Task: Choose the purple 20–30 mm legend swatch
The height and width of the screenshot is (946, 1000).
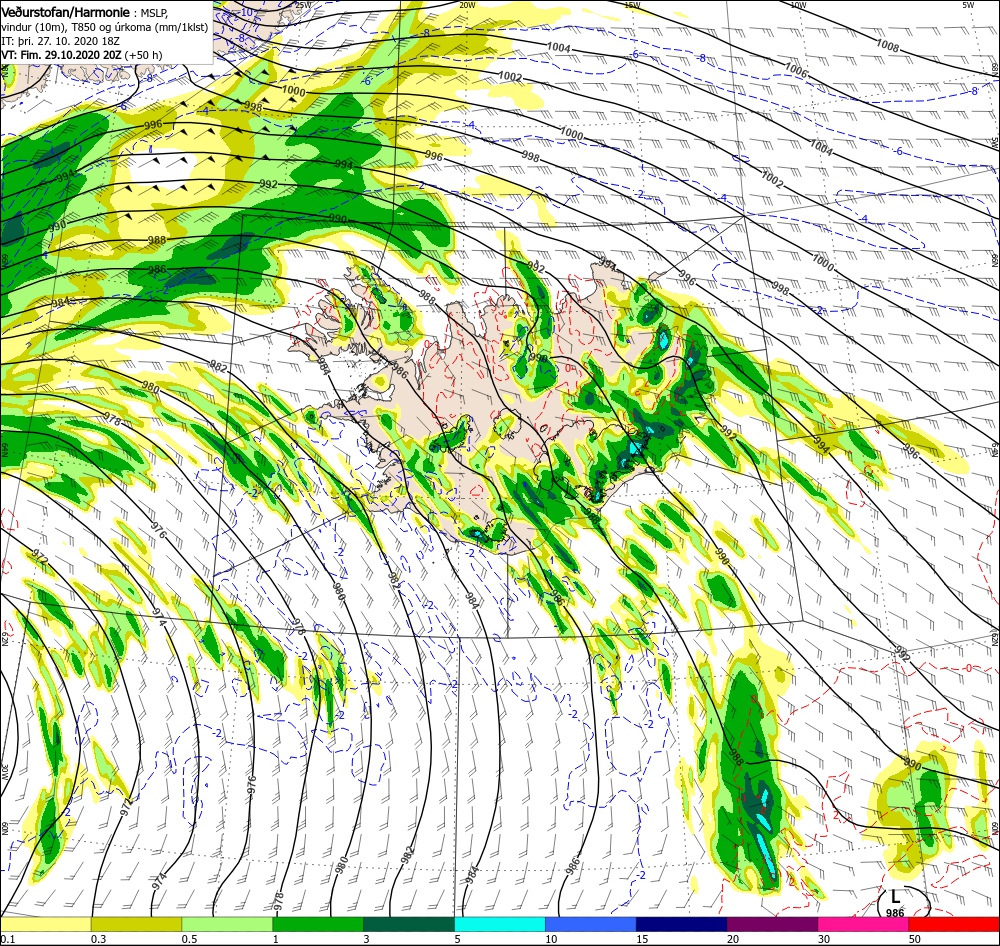Action: [772, 924]
